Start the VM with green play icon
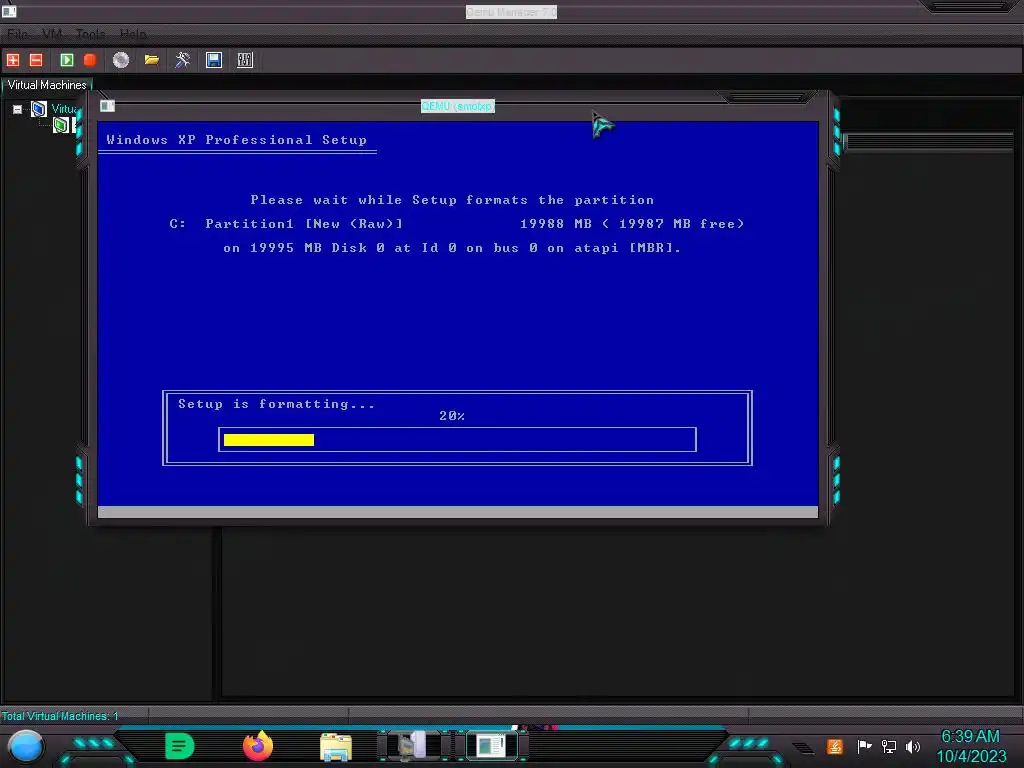The height and width of the screenshot is (768, 1024). tap(67, 60)
